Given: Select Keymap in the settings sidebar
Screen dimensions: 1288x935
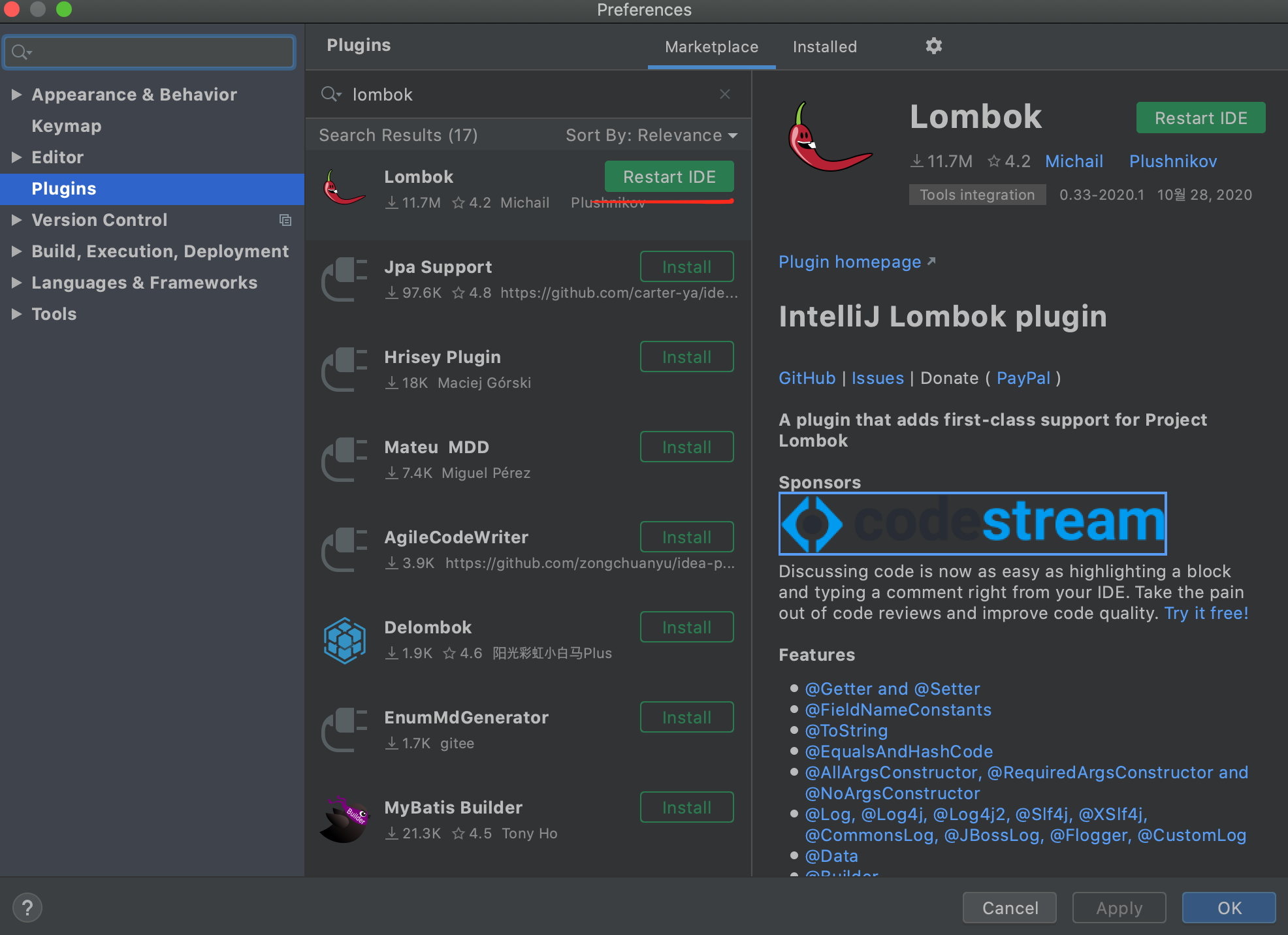Looking at the screenshot, I should pos(66,126).
